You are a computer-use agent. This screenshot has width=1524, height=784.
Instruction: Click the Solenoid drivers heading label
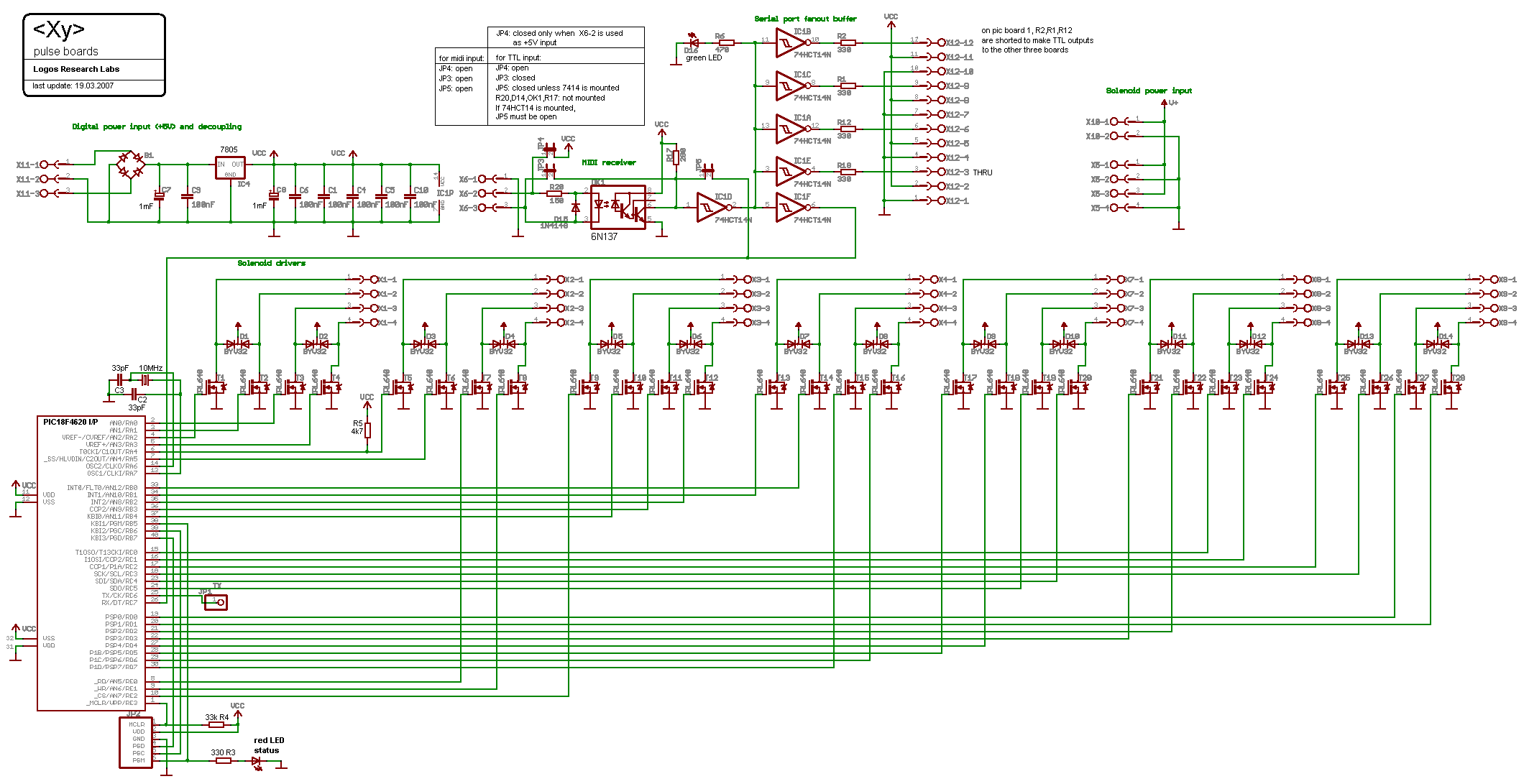271,263
